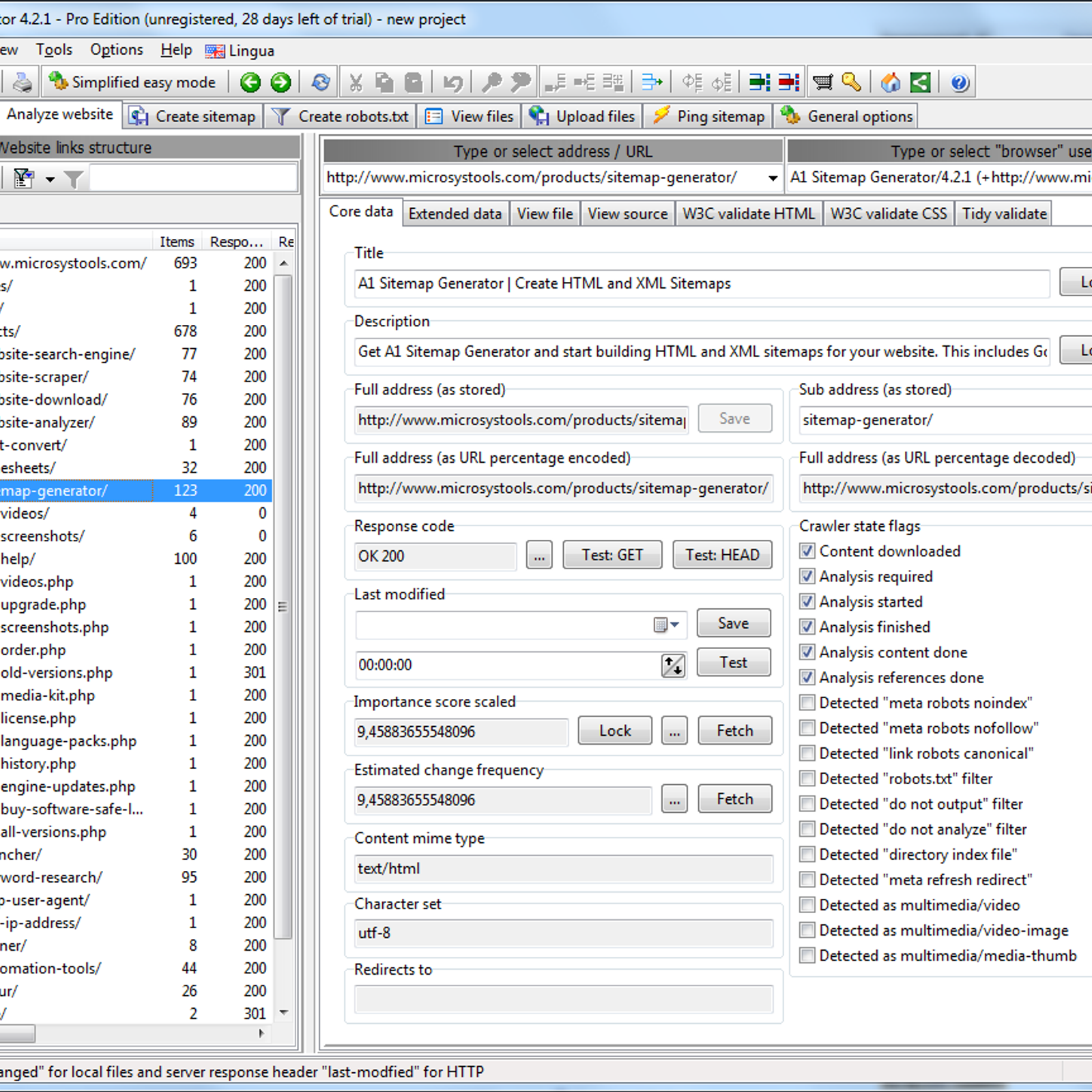Click the green share icon

(920, 83)
